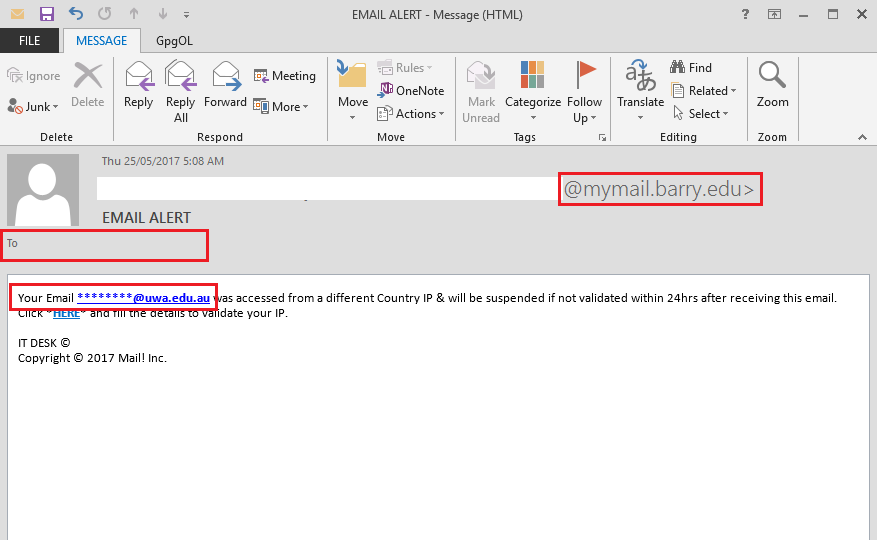The image size is (877, 540).
Task: Click the HERE link in email body
Action: coord(66,313)
